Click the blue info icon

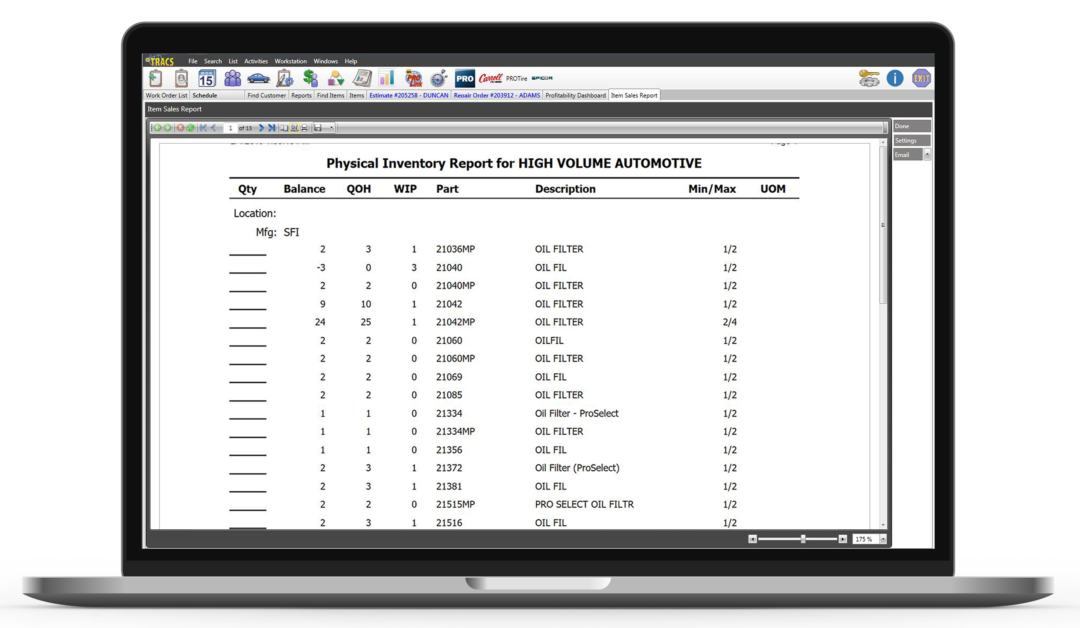click(x=893, y=75)
